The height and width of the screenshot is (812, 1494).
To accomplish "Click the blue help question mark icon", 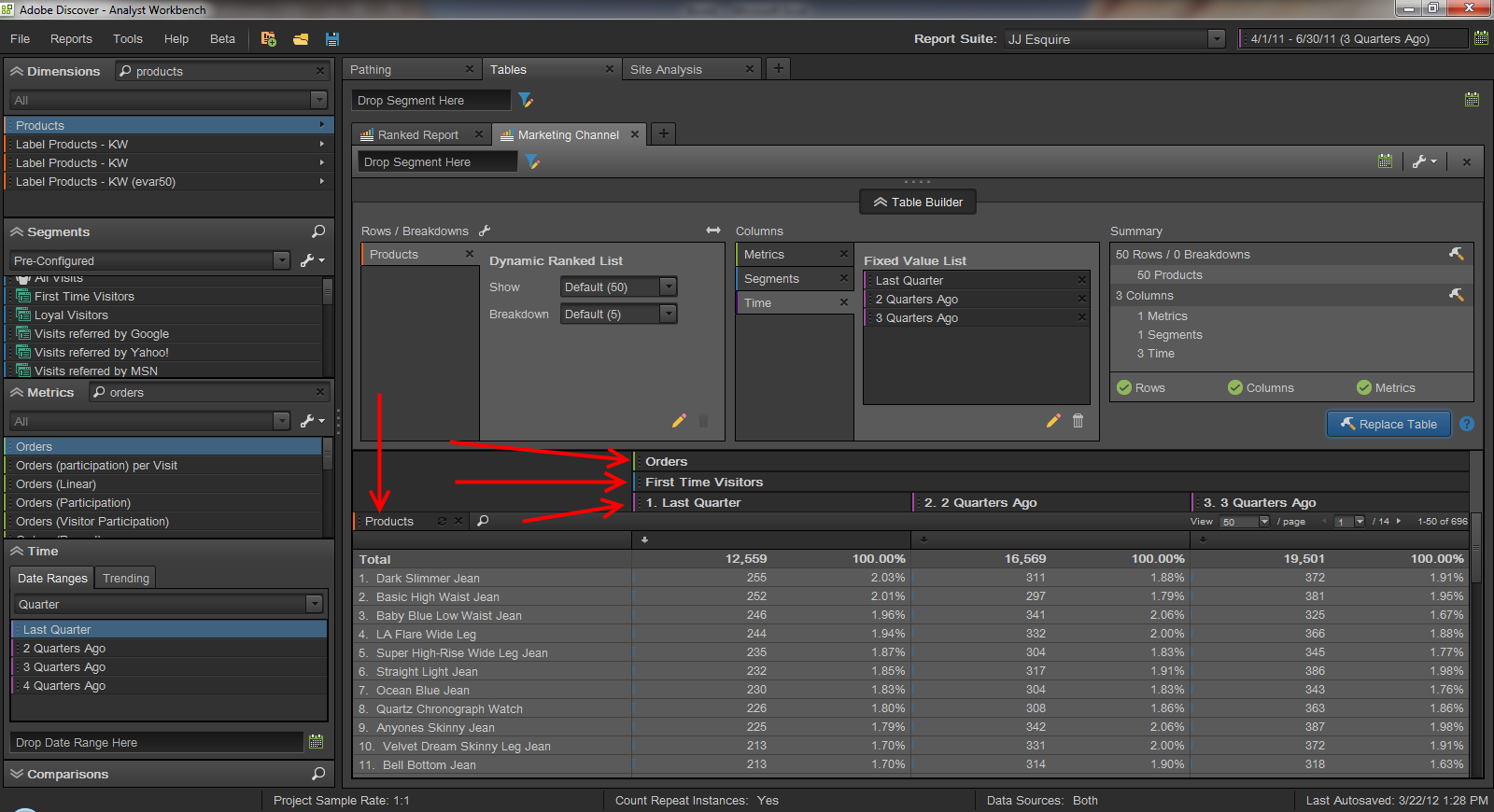I will tap(1467, 424).
